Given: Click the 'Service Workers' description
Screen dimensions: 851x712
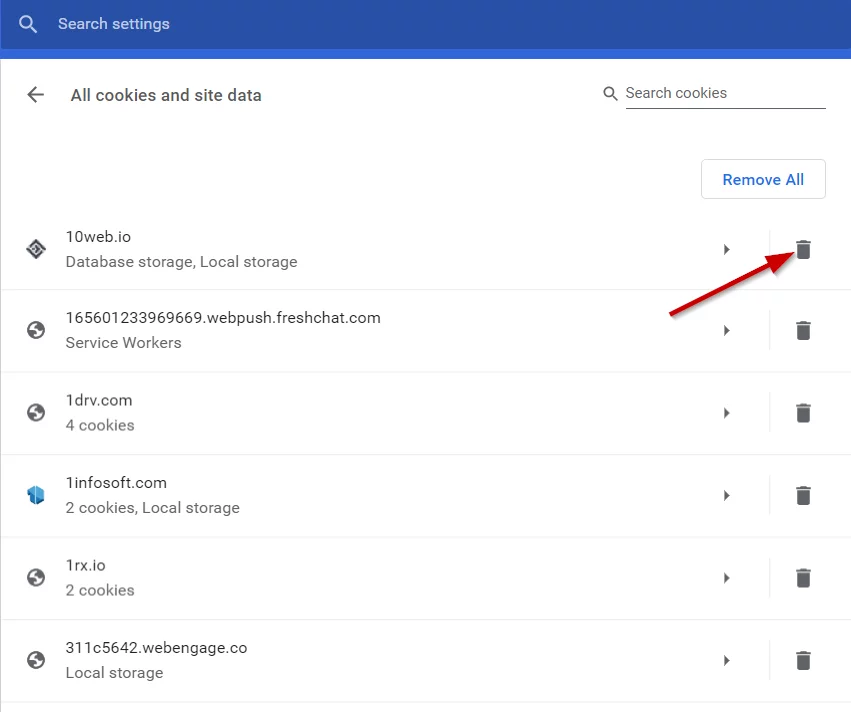Looking at the screenshot, I should [x=124, y=342].
